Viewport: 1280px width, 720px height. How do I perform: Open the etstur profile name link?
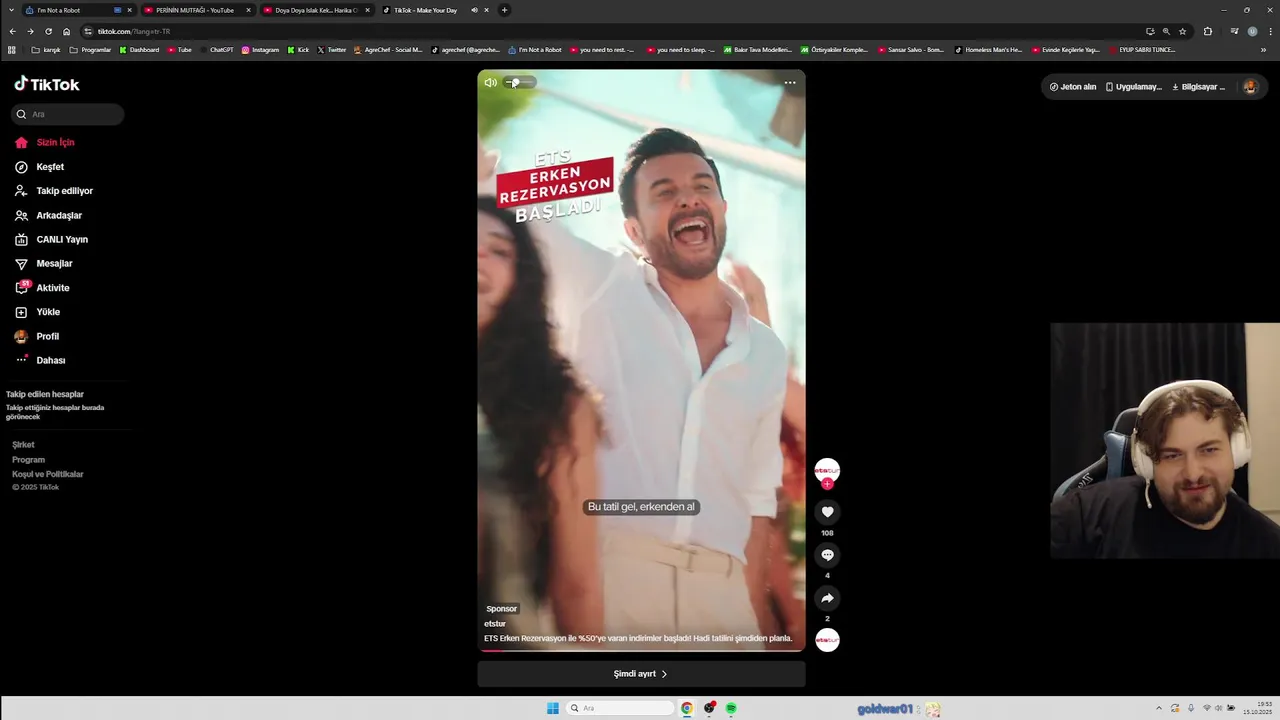point(495,624)
